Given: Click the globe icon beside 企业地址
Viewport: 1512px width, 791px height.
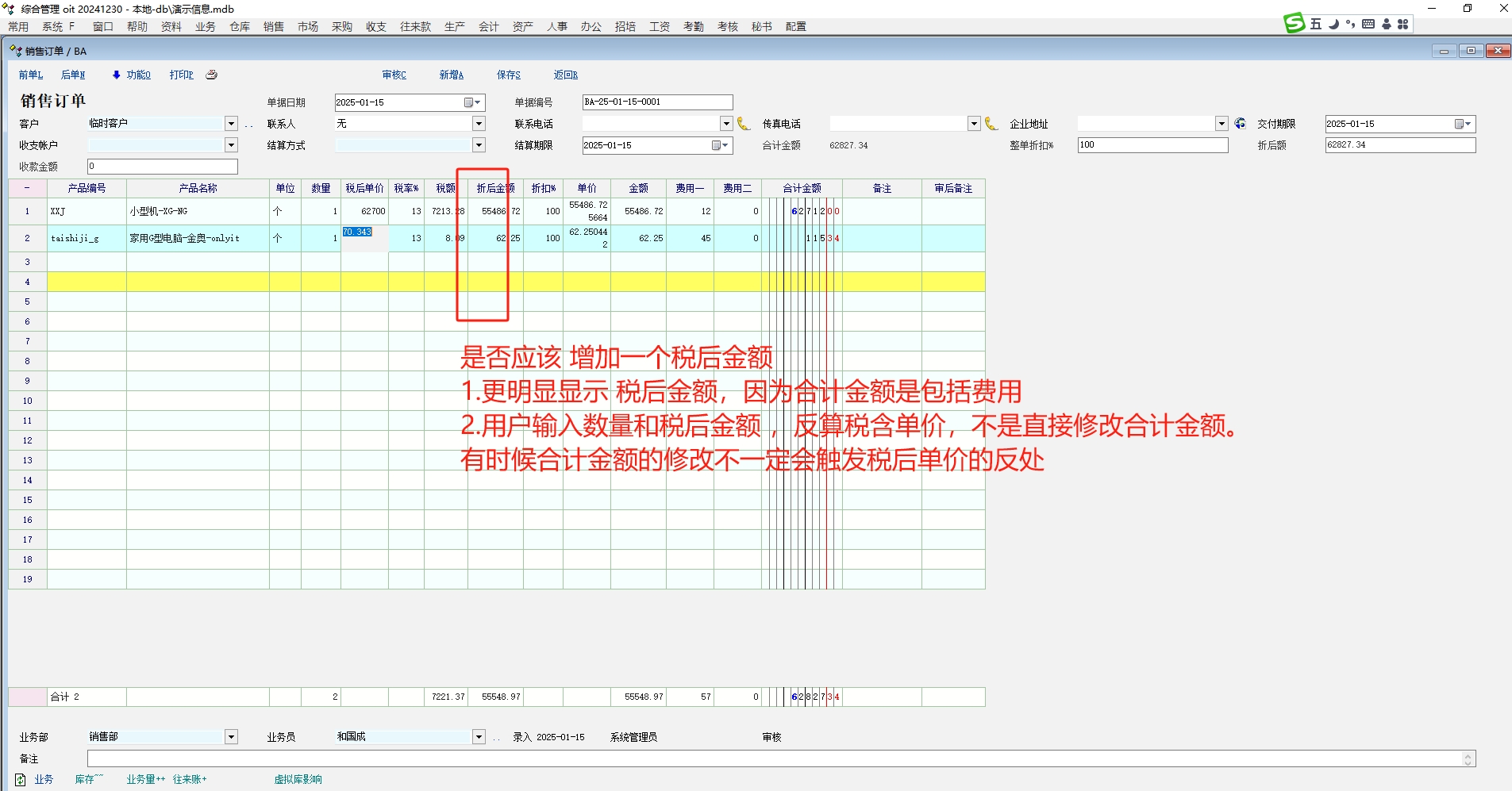Looking at the screenshot, I should pyautogui.click(x=1241, y=124).
